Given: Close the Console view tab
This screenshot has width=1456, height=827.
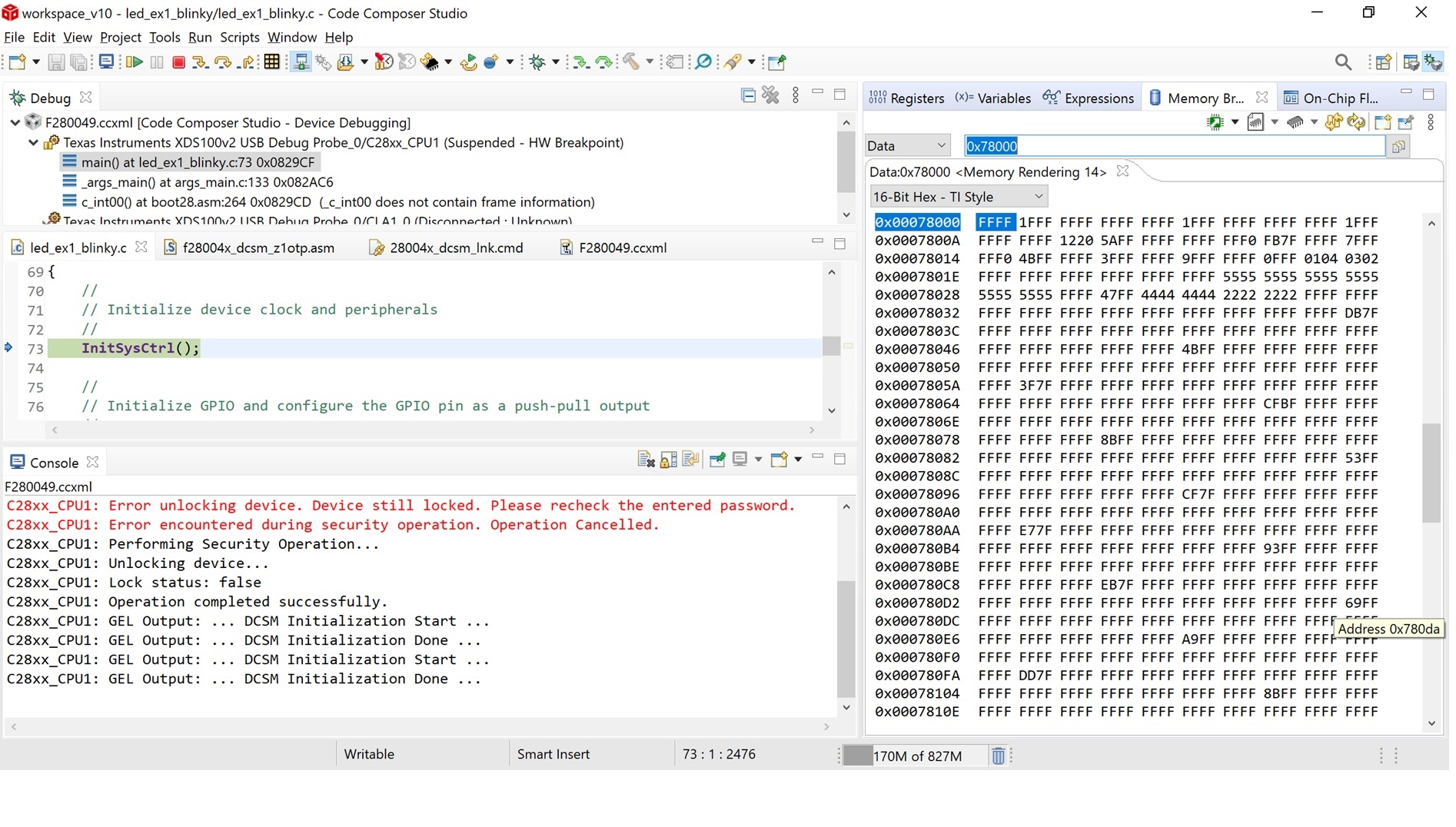Looking at the screenshot, I should (x=92, y=462).
